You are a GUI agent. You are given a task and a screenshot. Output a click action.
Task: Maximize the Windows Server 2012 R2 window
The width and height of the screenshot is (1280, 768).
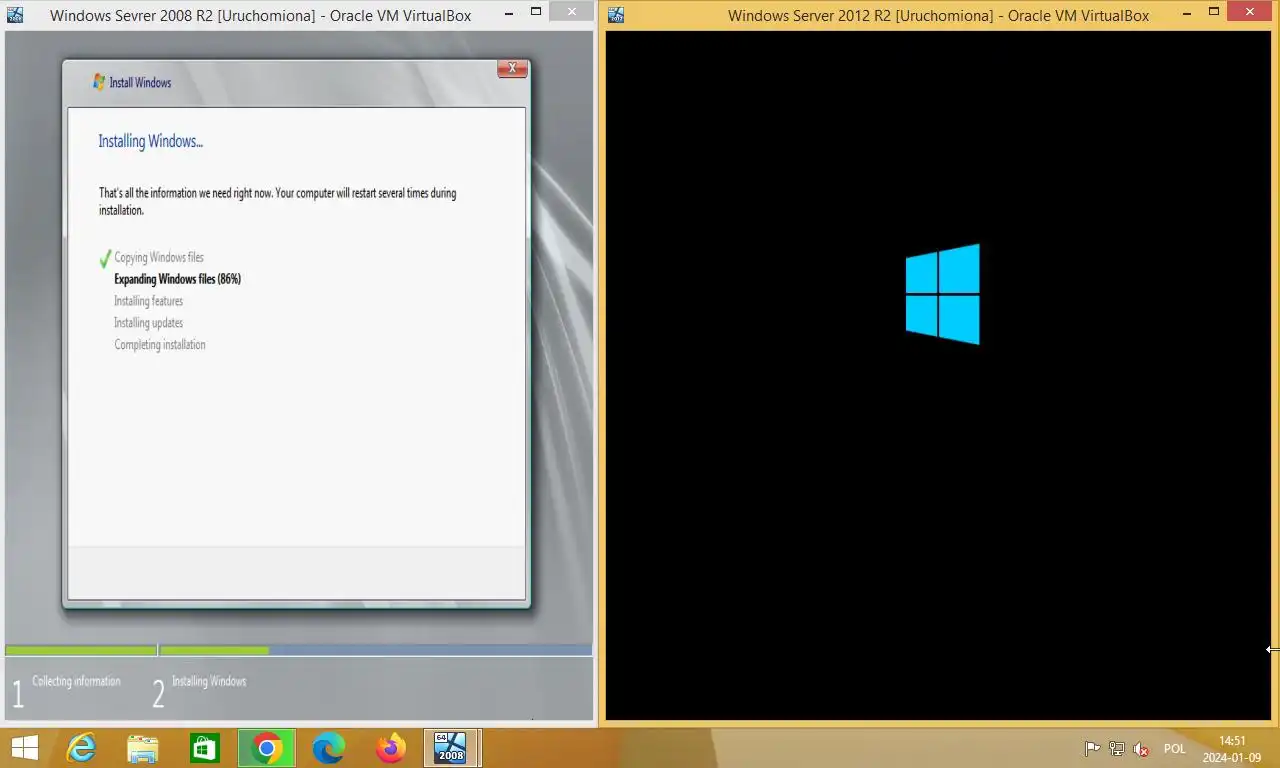(x=1214, y=12)
